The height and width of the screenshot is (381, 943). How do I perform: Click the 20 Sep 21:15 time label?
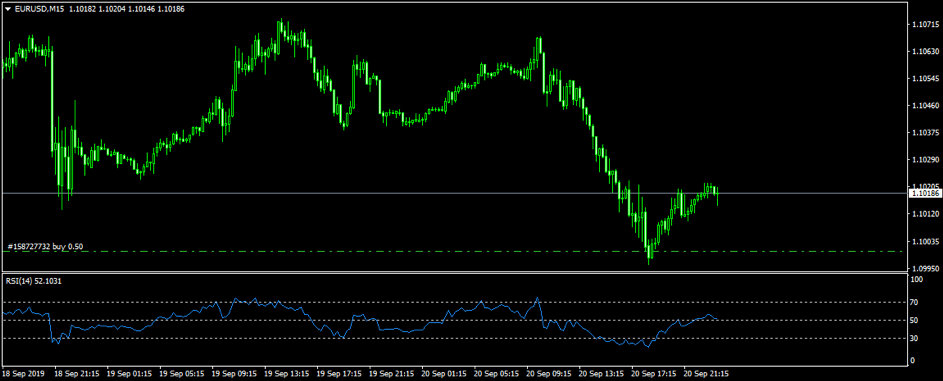[706, 373]
